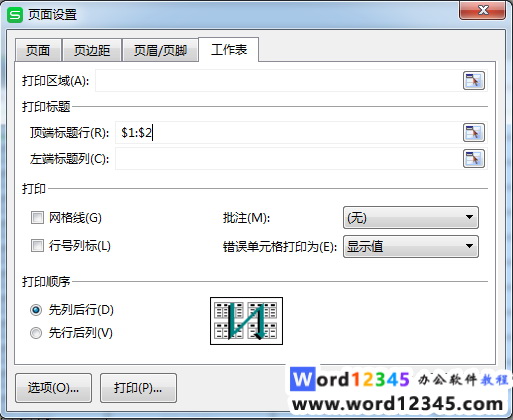The width and height of the screenshot is (513, 420).
Task: Click the 顶端标题行(R) field containing $1:$2
Action: (289, 132)
